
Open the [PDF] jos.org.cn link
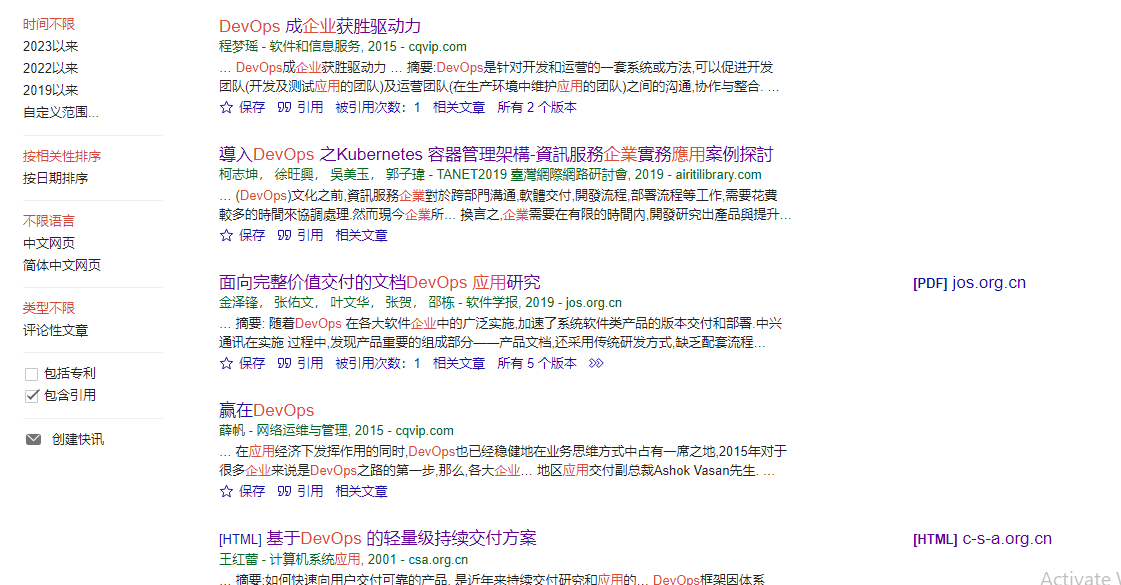(969, 283)
